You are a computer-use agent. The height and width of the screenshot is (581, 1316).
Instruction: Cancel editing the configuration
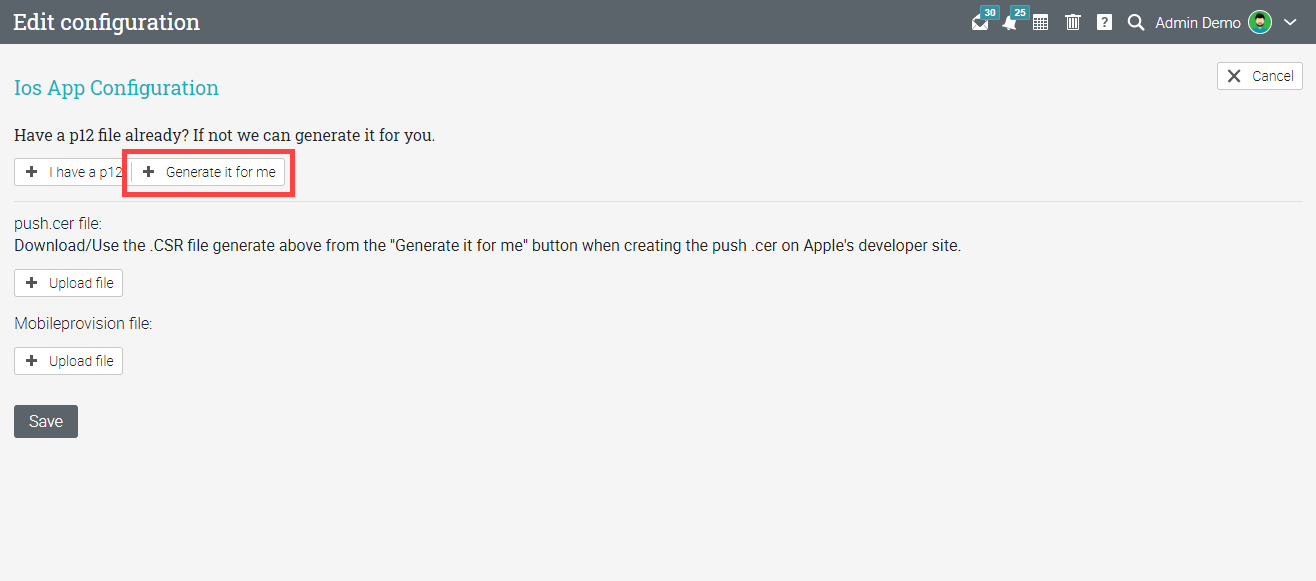1260,76
